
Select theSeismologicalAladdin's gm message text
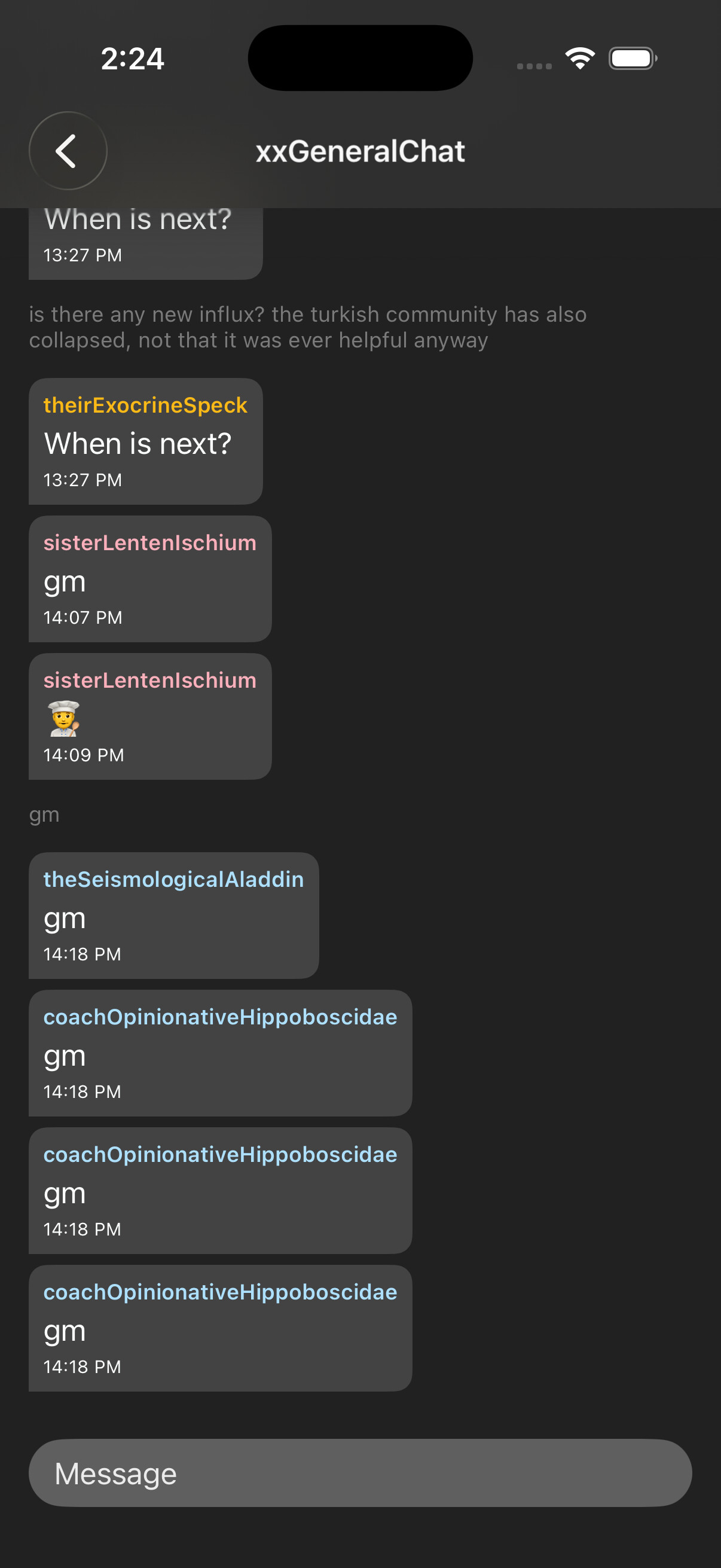pyautogui.click(x=65, y=919)
